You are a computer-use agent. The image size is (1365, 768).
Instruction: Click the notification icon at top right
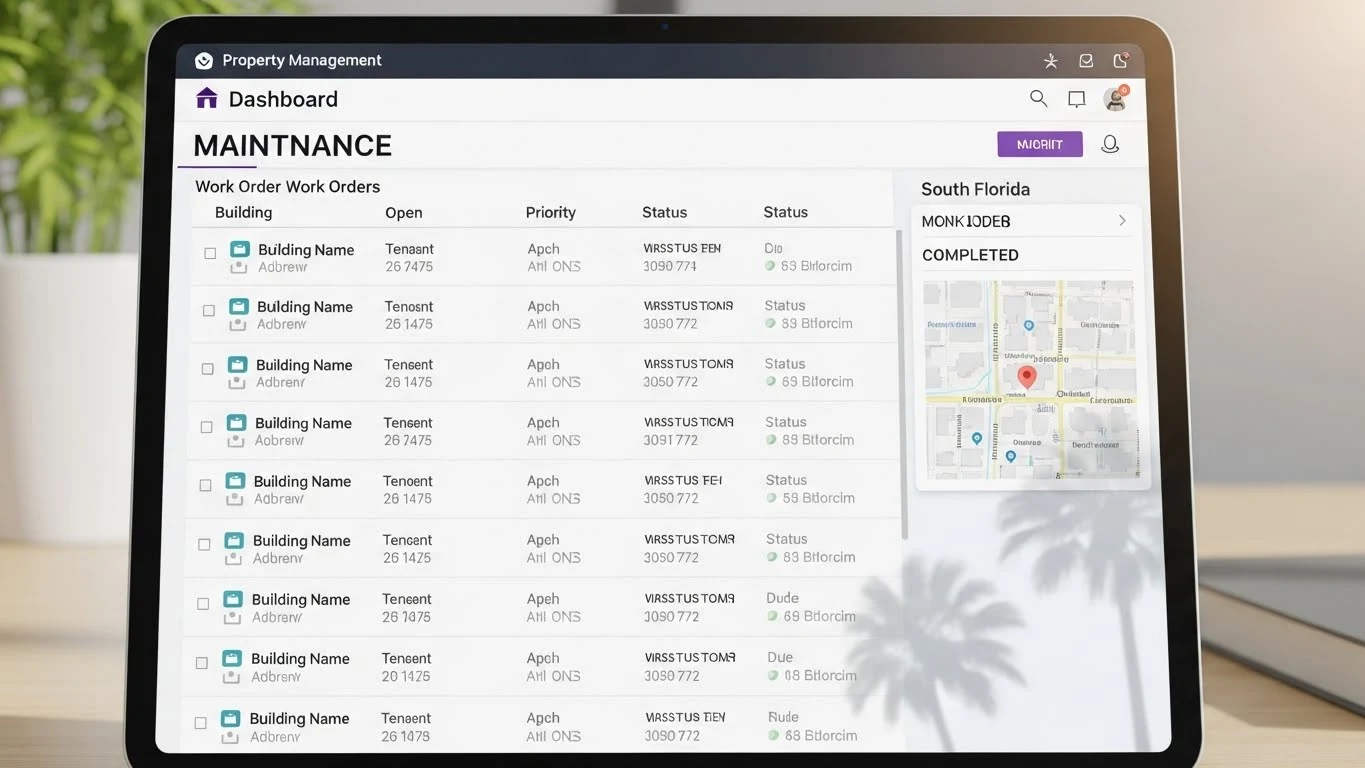1120,60
